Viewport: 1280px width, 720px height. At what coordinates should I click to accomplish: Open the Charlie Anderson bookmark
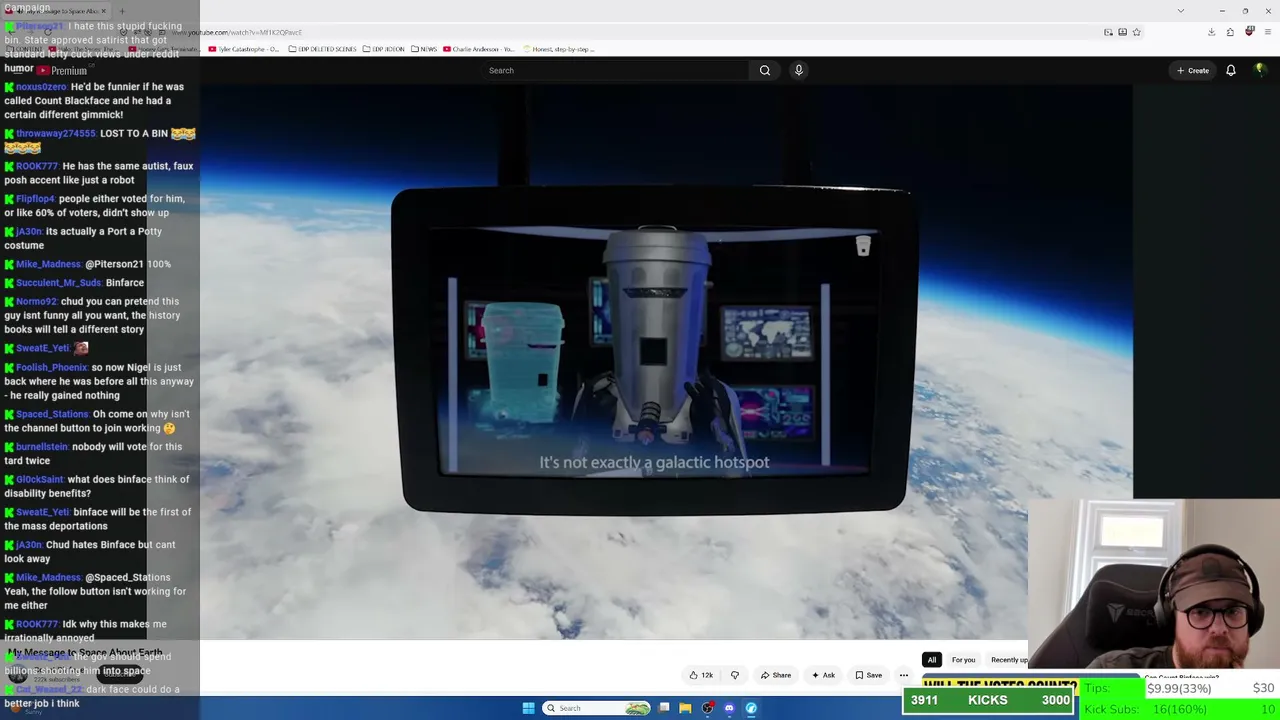tap(478, 49)
